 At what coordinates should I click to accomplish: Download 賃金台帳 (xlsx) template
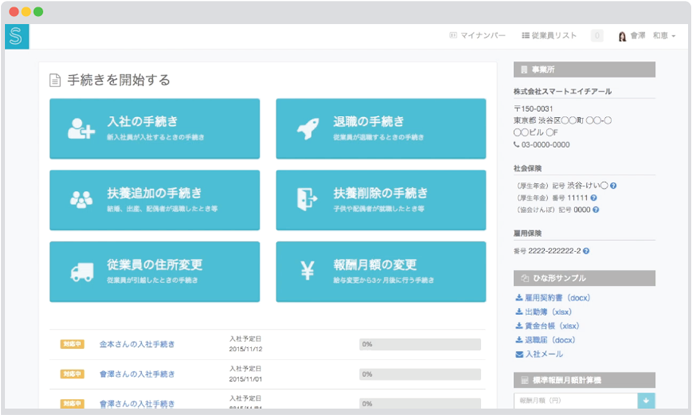pos(547,326)
